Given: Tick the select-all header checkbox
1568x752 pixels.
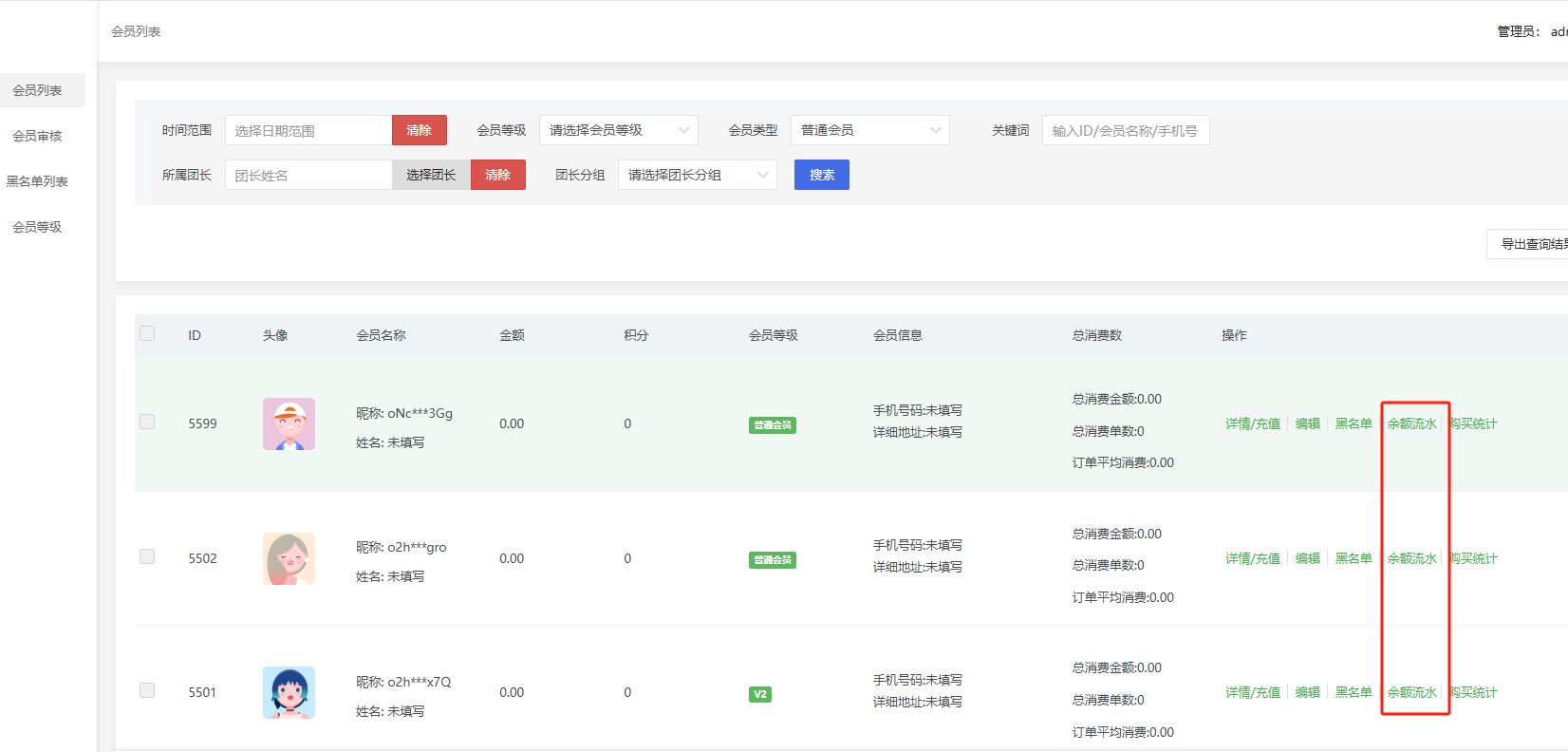Looking at the screenshot, I should tap(147, 333).
